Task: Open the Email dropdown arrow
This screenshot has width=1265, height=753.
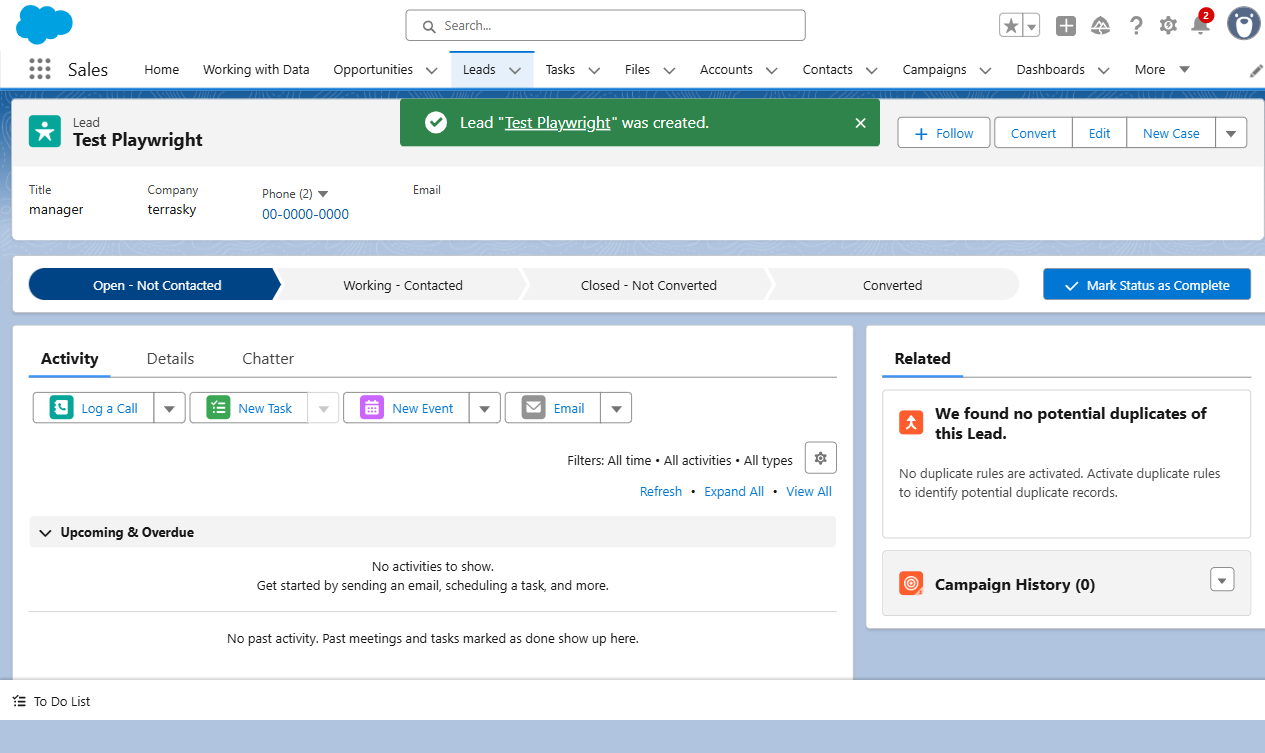Action: pos(616,408)
